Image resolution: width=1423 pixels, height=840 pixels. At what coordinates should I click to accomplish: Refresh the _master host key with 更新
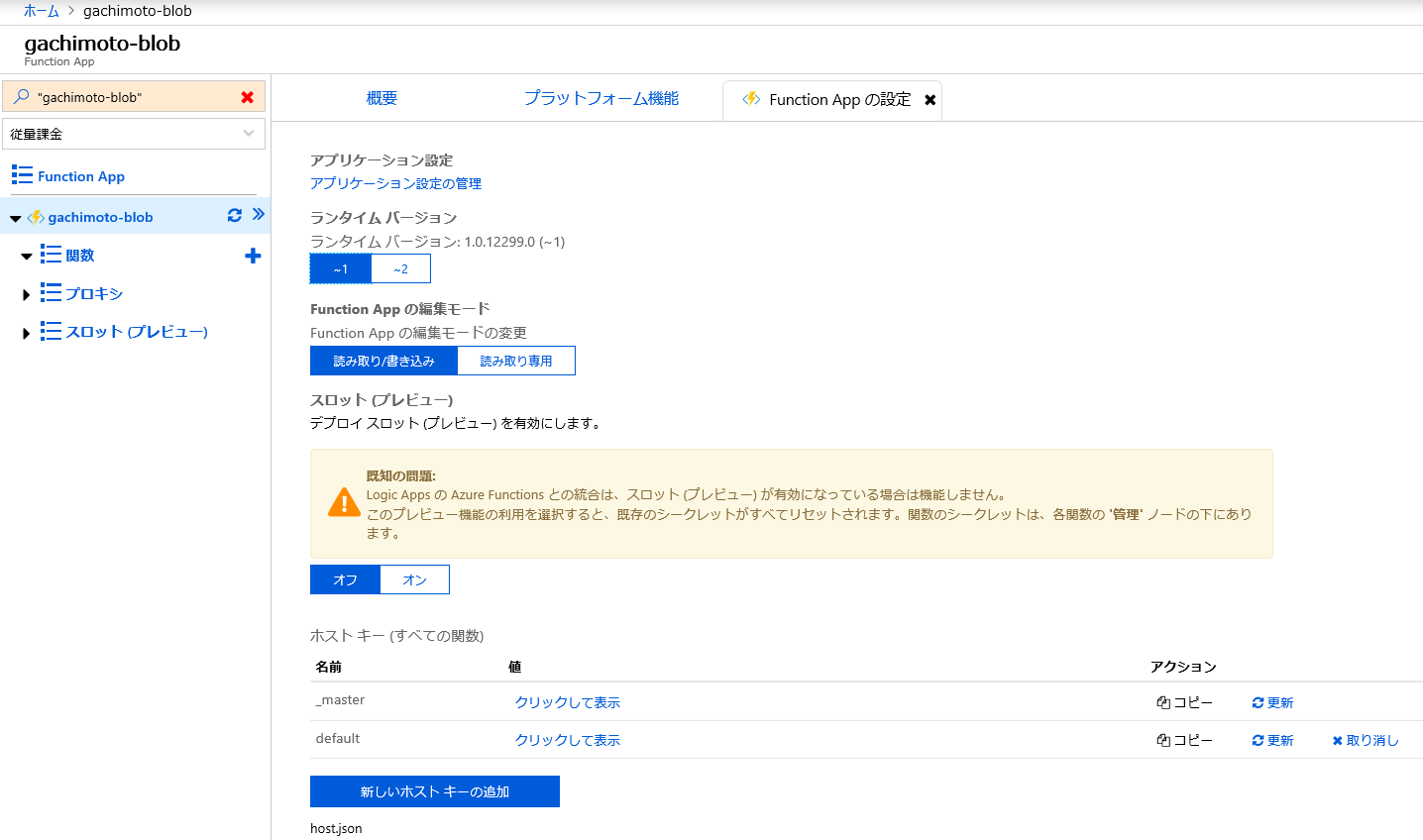pos(1272,701)
